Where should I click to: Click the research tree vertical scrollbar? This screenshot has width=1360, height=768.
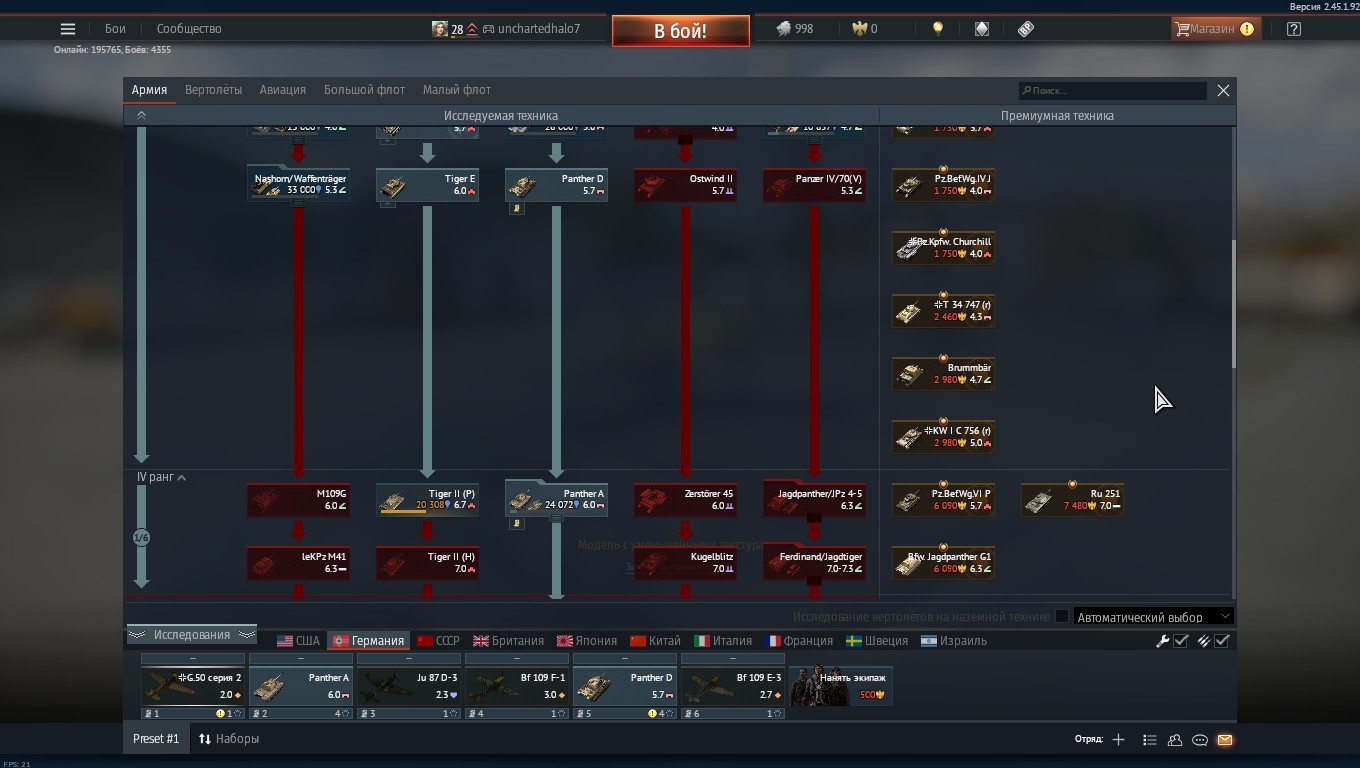[x=1233, y=305]
